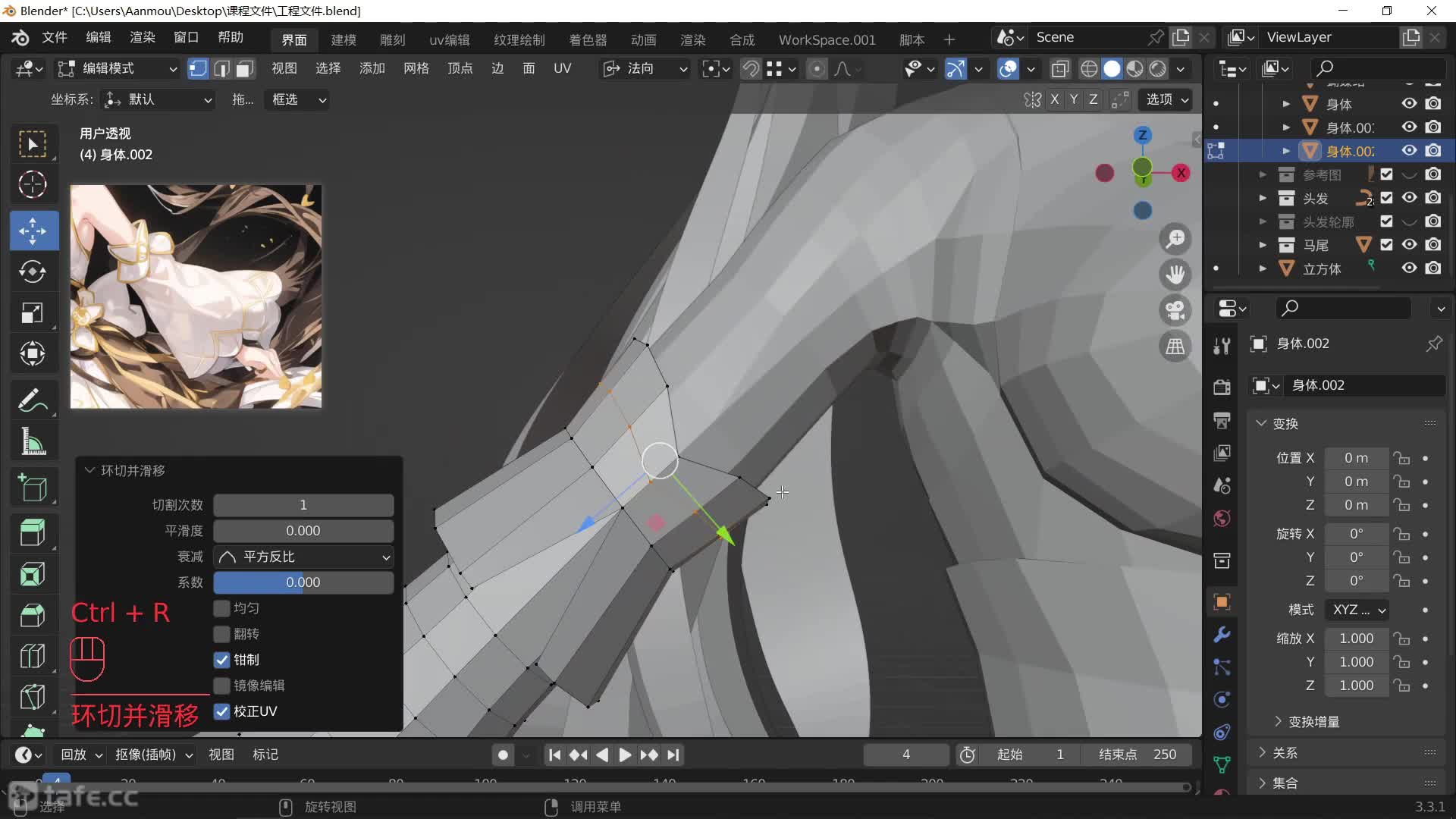The height and width of the screenshot is (819, 1456).
Task: Hide the 头发 collection in viewport
Action: 1409,198
